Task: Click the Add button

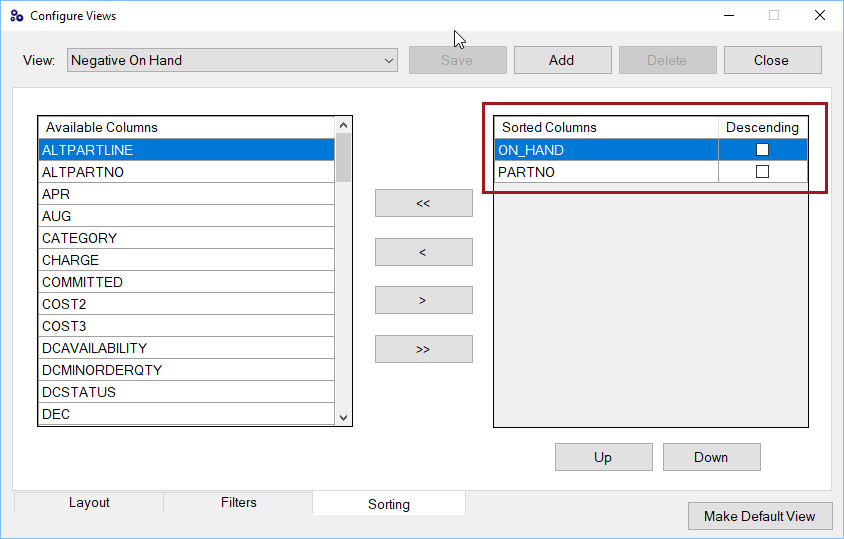Action: (562, 60)
